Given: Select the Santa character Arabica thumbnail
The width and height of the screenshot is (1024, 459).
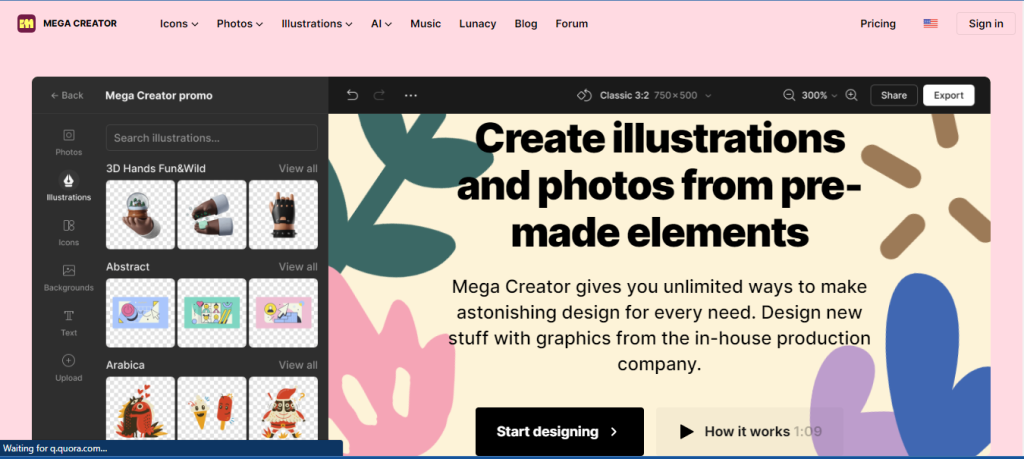Looking at the screenshot, I should pos(283,409).
